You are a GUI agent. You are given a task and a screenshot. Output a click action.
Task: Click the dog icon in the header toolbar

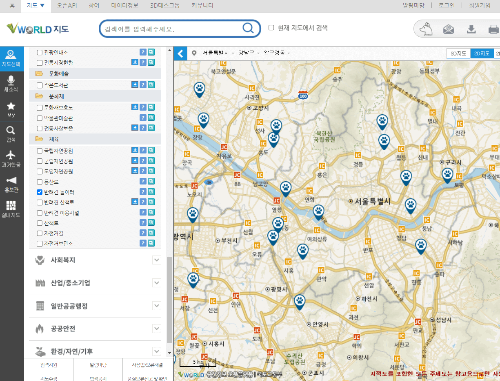click(x=426, y=29)
